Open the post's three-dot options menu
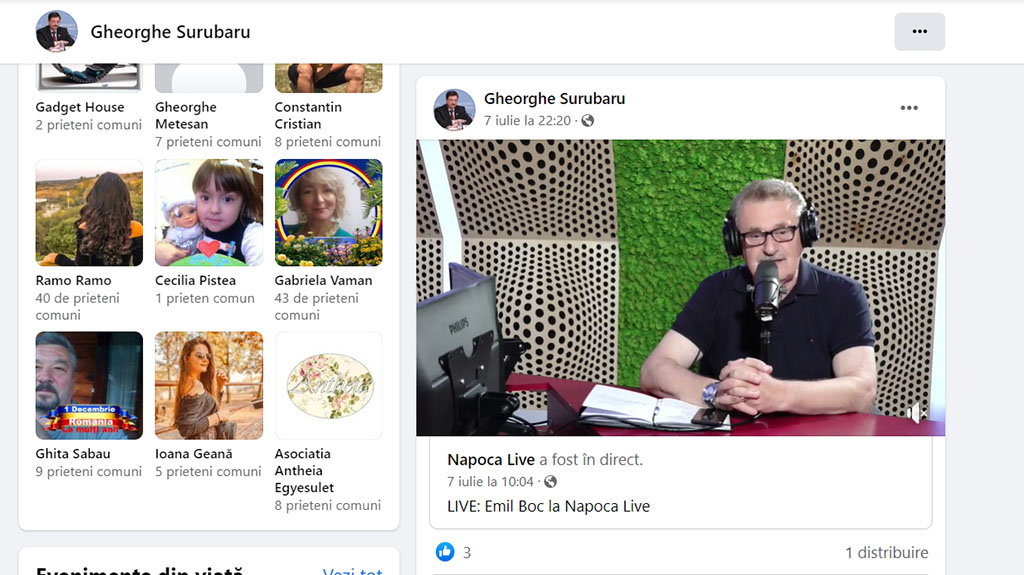Image resolution: width=1024 pixels, height=575 pixels. (x=909, y=108)
